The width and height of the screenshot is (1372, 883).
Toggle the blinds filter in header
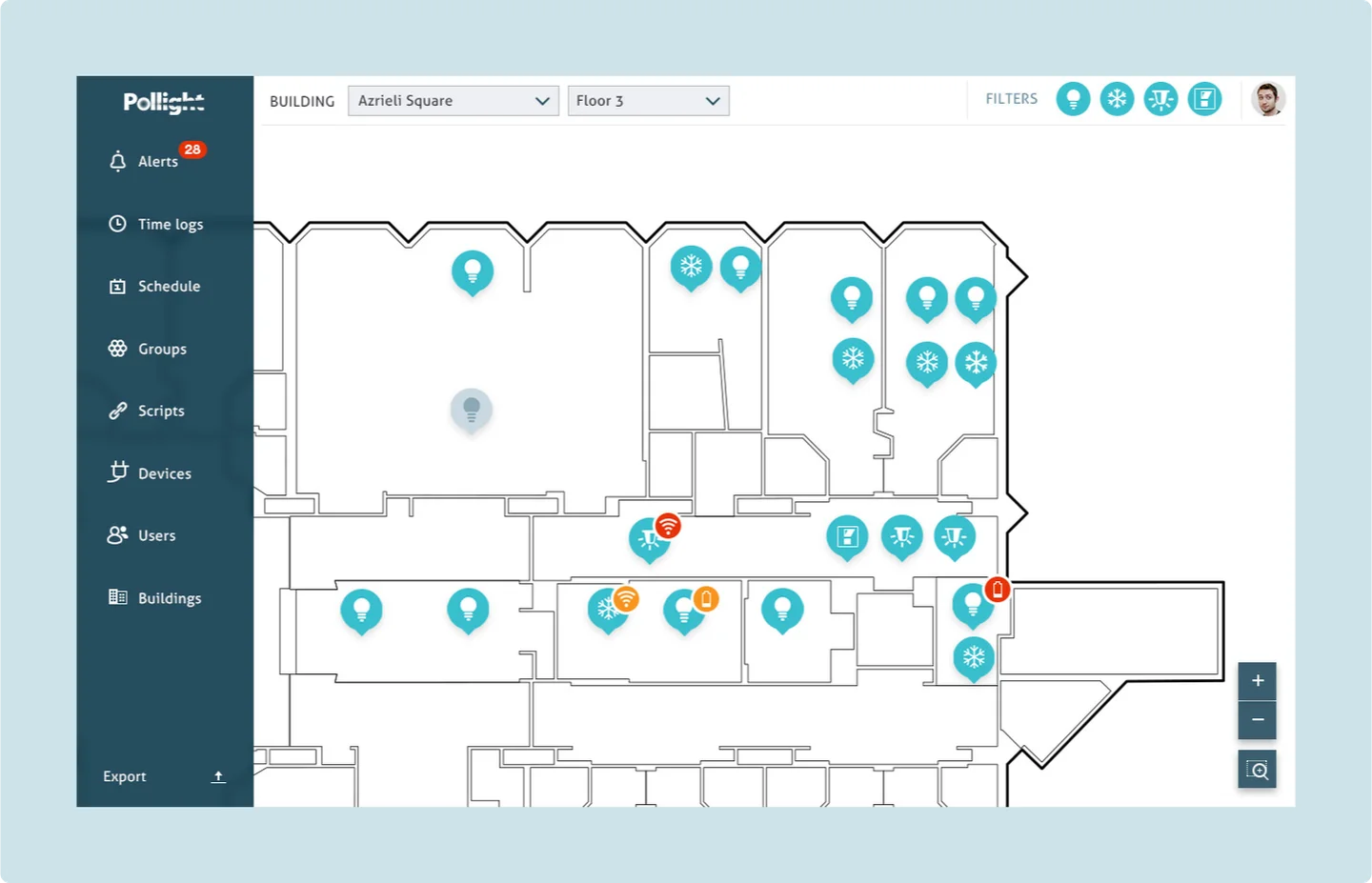coord(1204,98)
